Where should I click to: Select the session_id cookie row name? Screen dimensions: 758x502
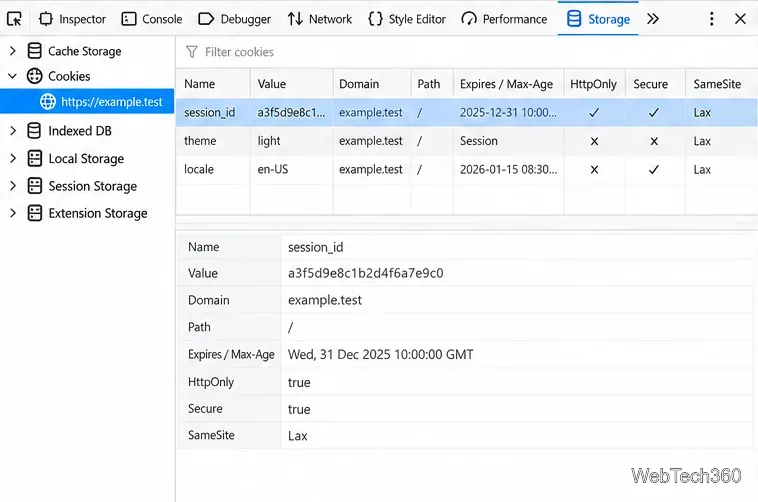[x=209, y=112]
